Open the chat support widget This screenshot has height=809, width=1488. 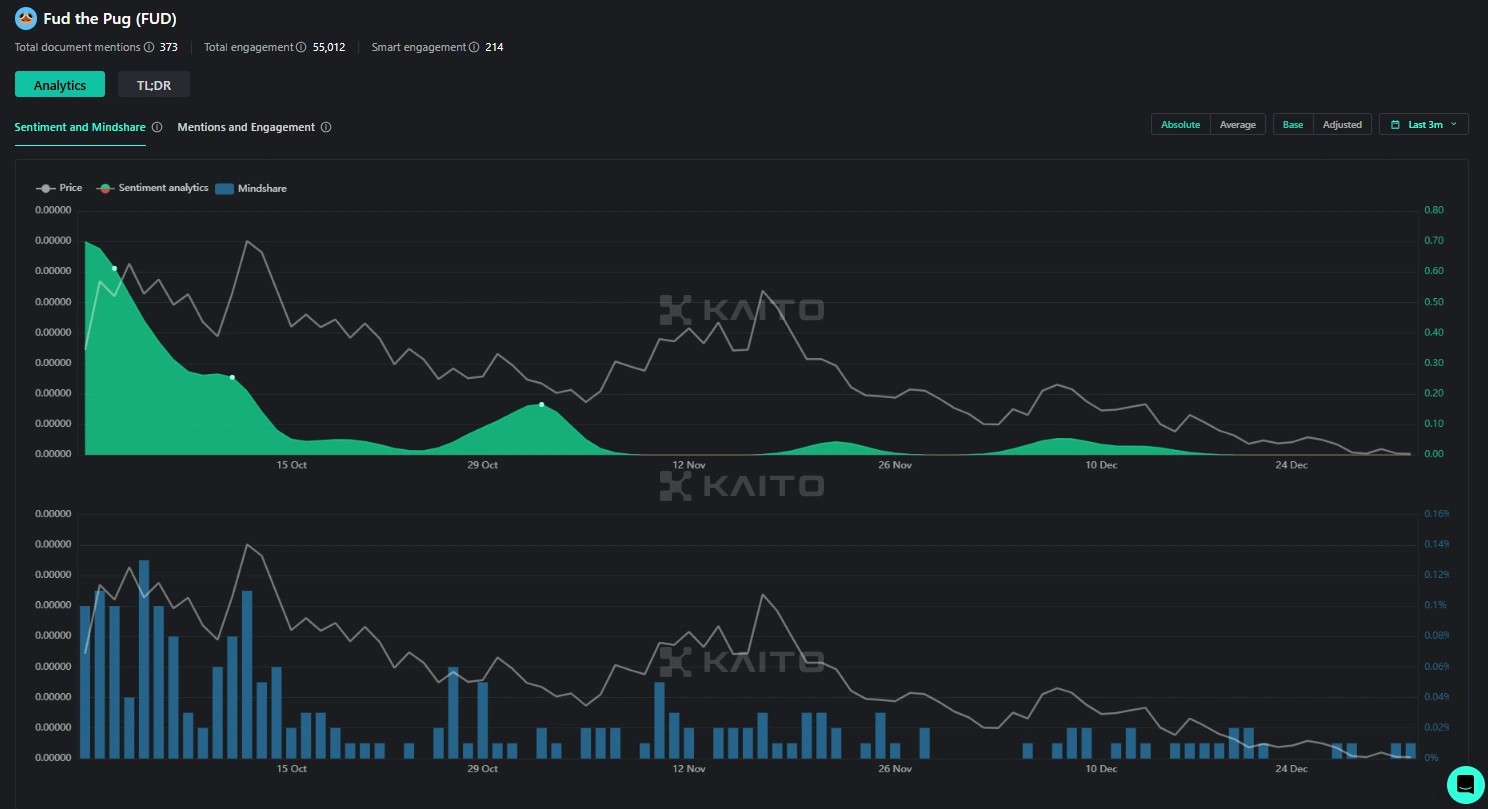tap(1466, 785)
